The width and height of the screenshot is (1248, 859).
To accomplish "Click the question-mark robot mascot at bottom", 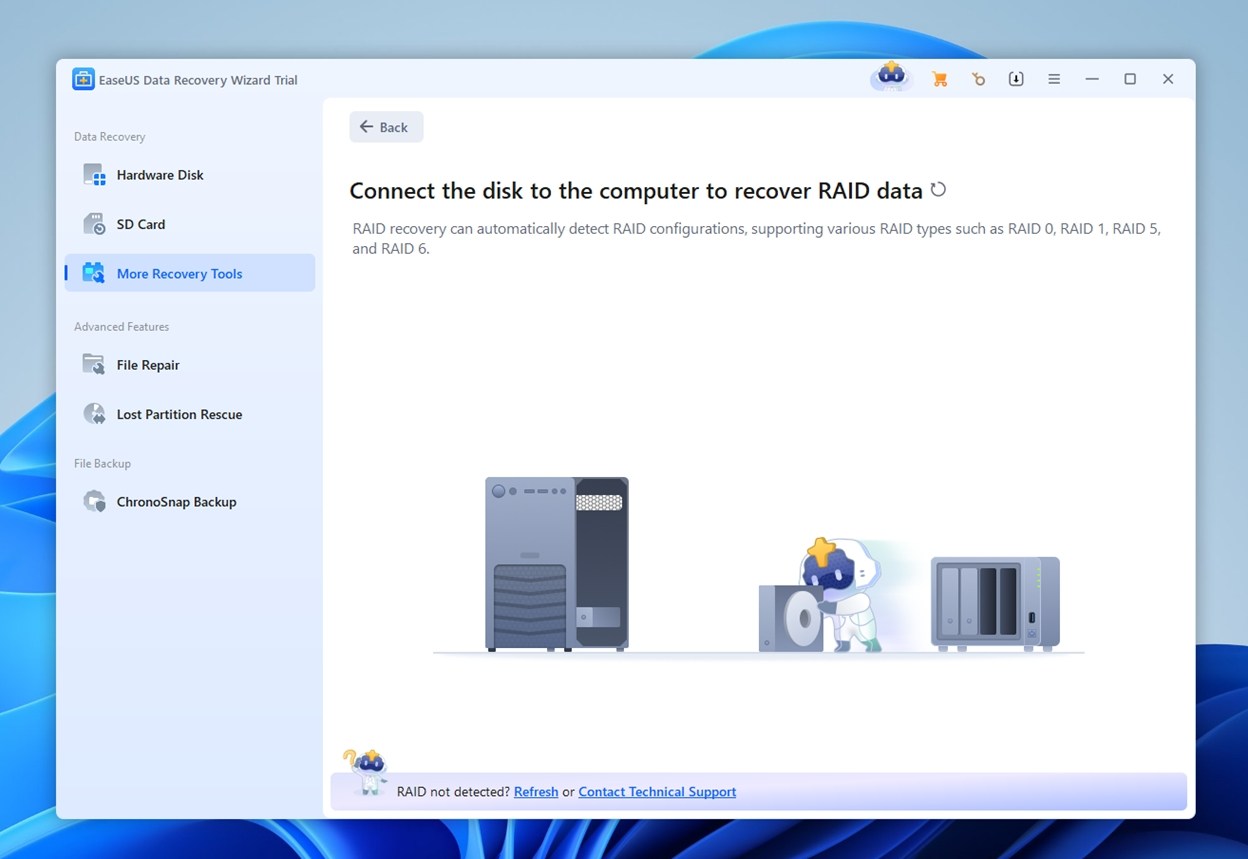I will [x=366, y=771].
